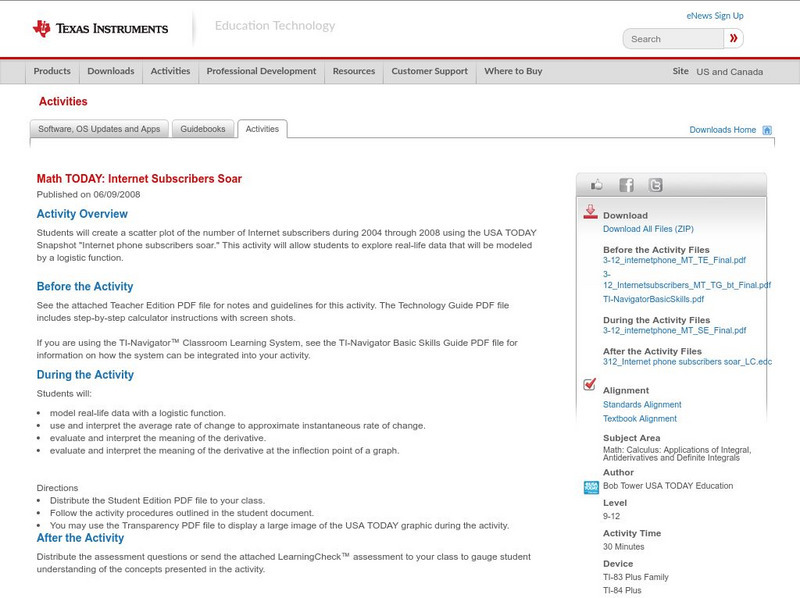Click the During the Activity heading
The height and width of the screenshot is (598, 800).
85,375
